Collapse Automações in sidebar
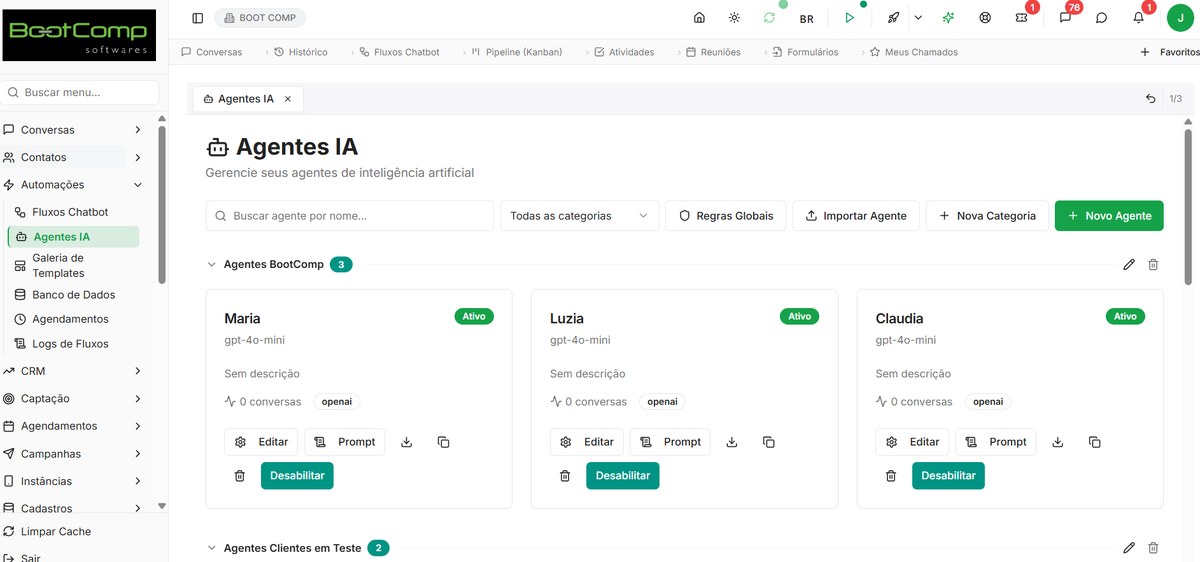The height and width of the screenshot is (562, 1200). coord(72,185)
